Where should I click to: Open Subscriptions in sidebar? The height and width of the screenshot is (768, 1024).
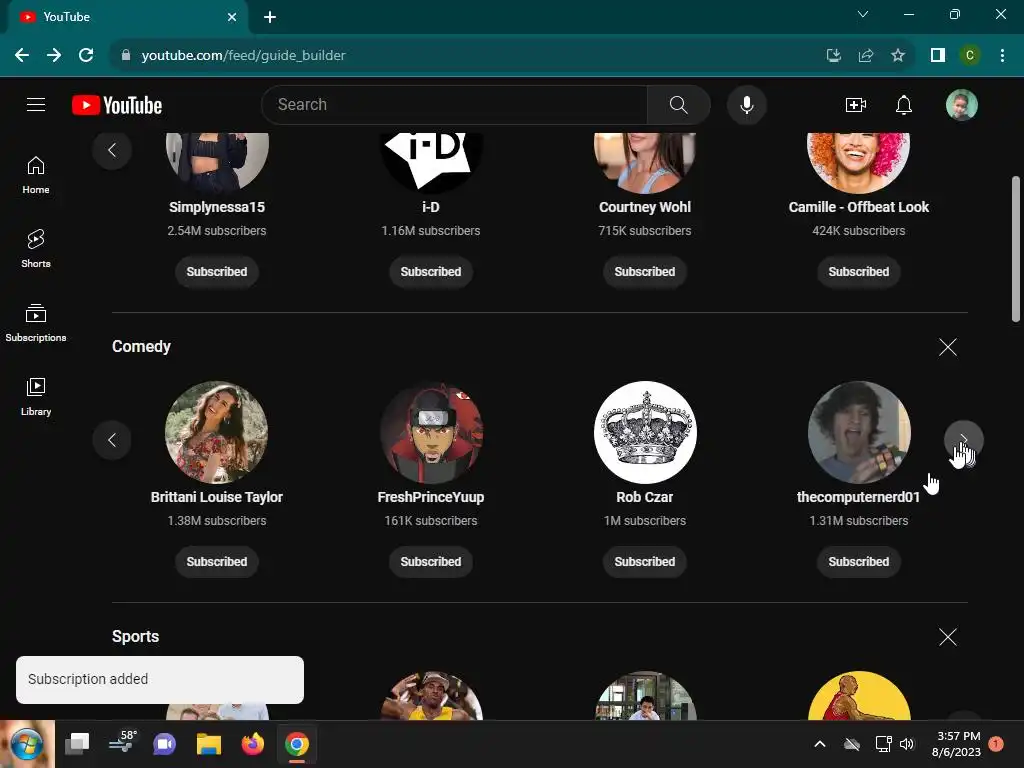tap(36, 323)
